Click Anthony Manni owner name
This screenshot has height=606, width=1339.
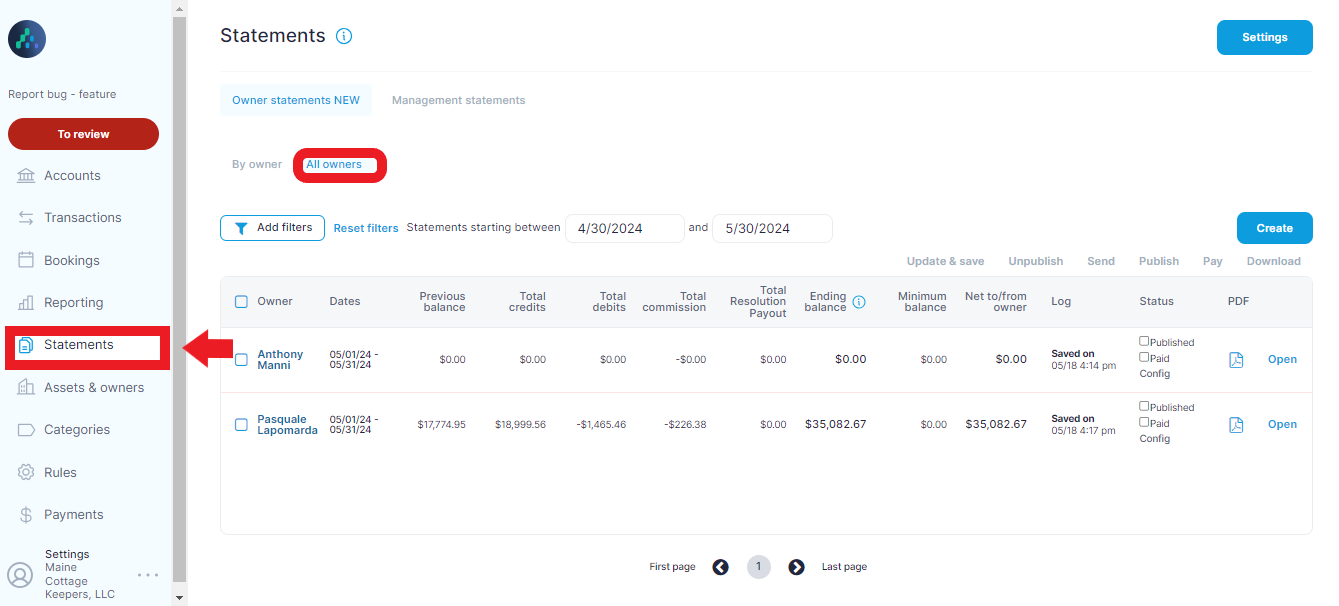click(280, 360)
